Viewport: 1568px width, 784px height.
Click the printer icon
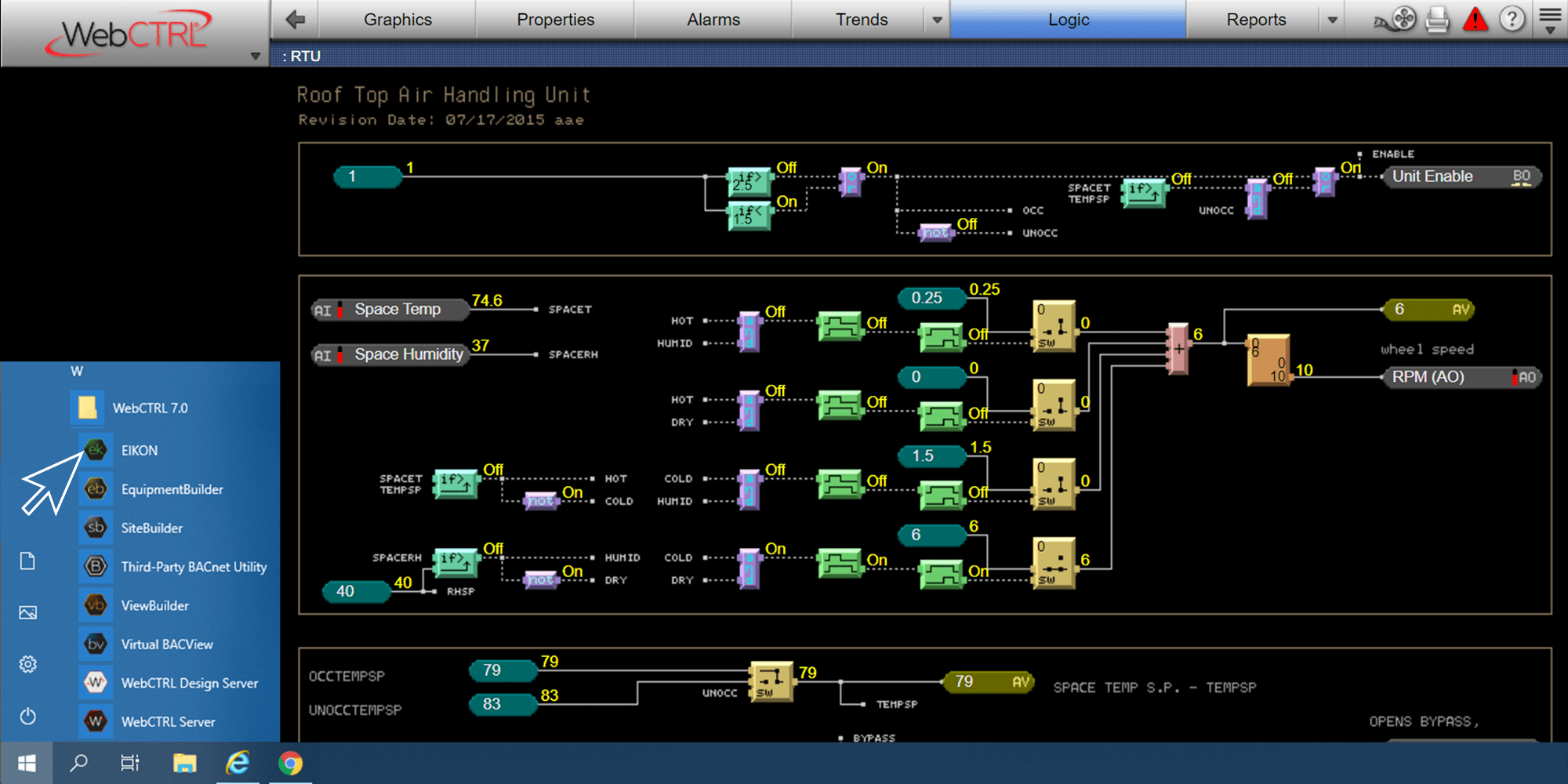coord(1437,19)
